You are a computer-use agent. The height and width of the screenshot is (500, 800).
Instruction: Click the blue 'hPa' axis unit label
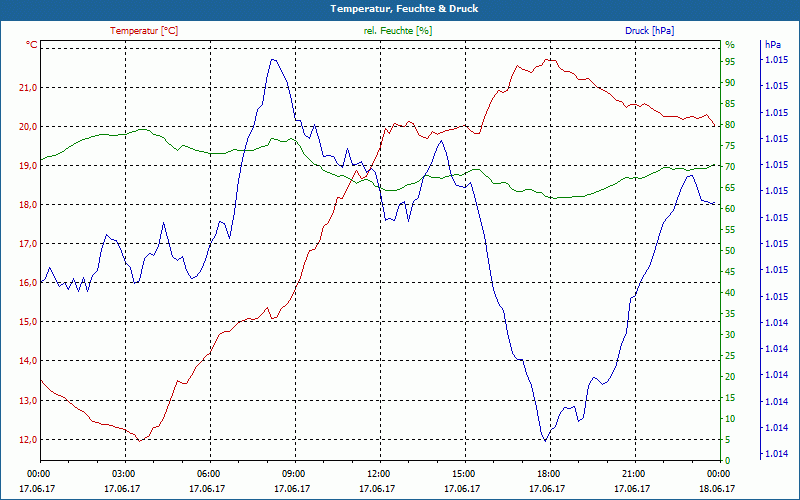[x=772, y=45]
